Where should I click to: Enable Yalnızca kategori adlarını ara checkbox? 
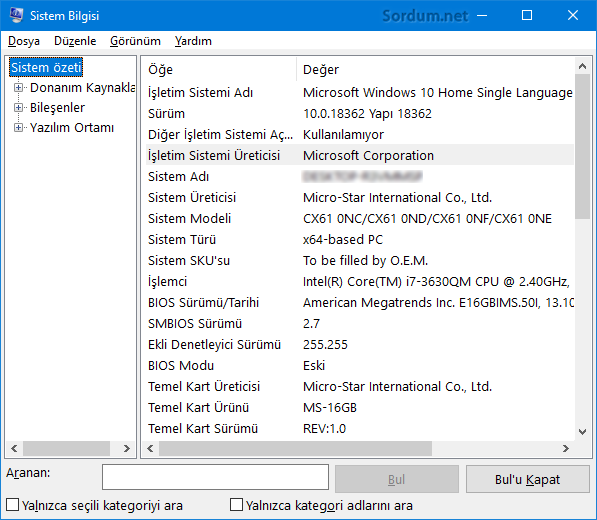point(236,505)
